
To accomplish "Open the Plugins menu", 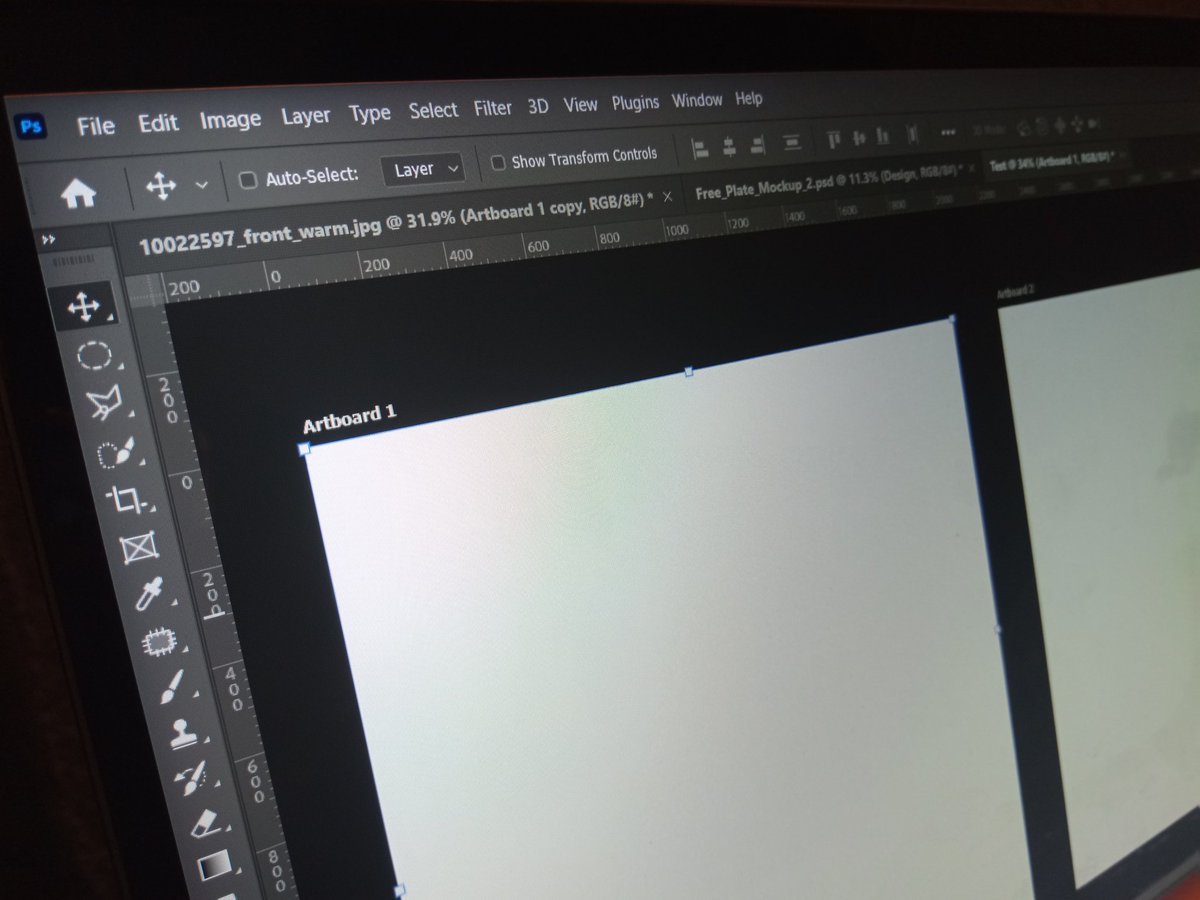I will pos(635,102).
